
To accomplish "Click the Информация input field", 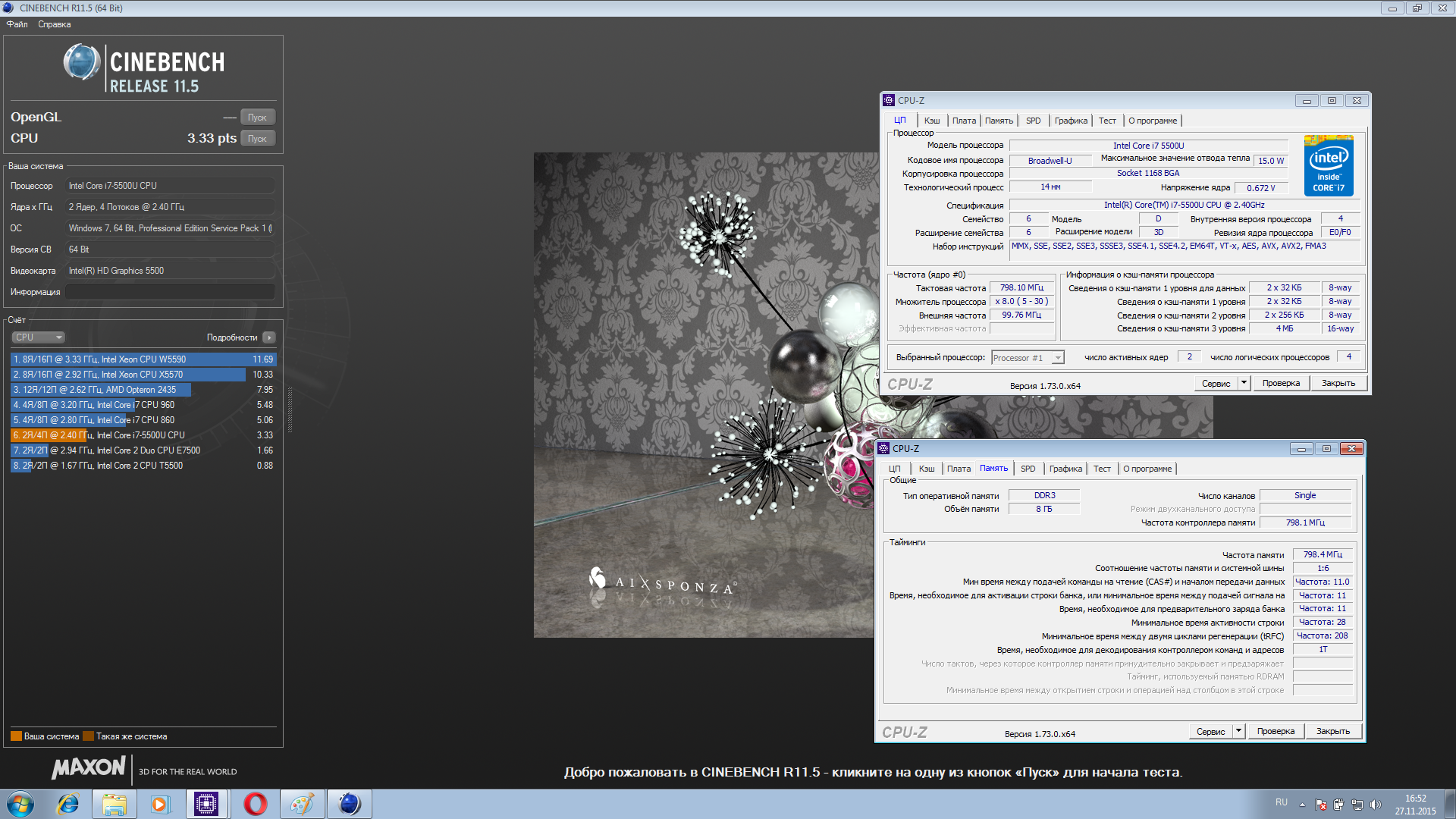I will click(170, 292).
